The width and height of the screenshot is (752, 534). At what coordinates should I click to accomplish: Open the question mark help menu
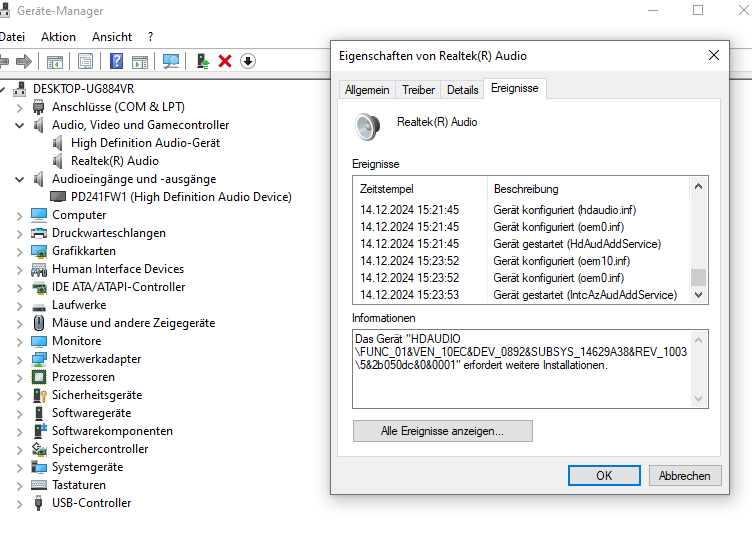click(x=151, y=37)
